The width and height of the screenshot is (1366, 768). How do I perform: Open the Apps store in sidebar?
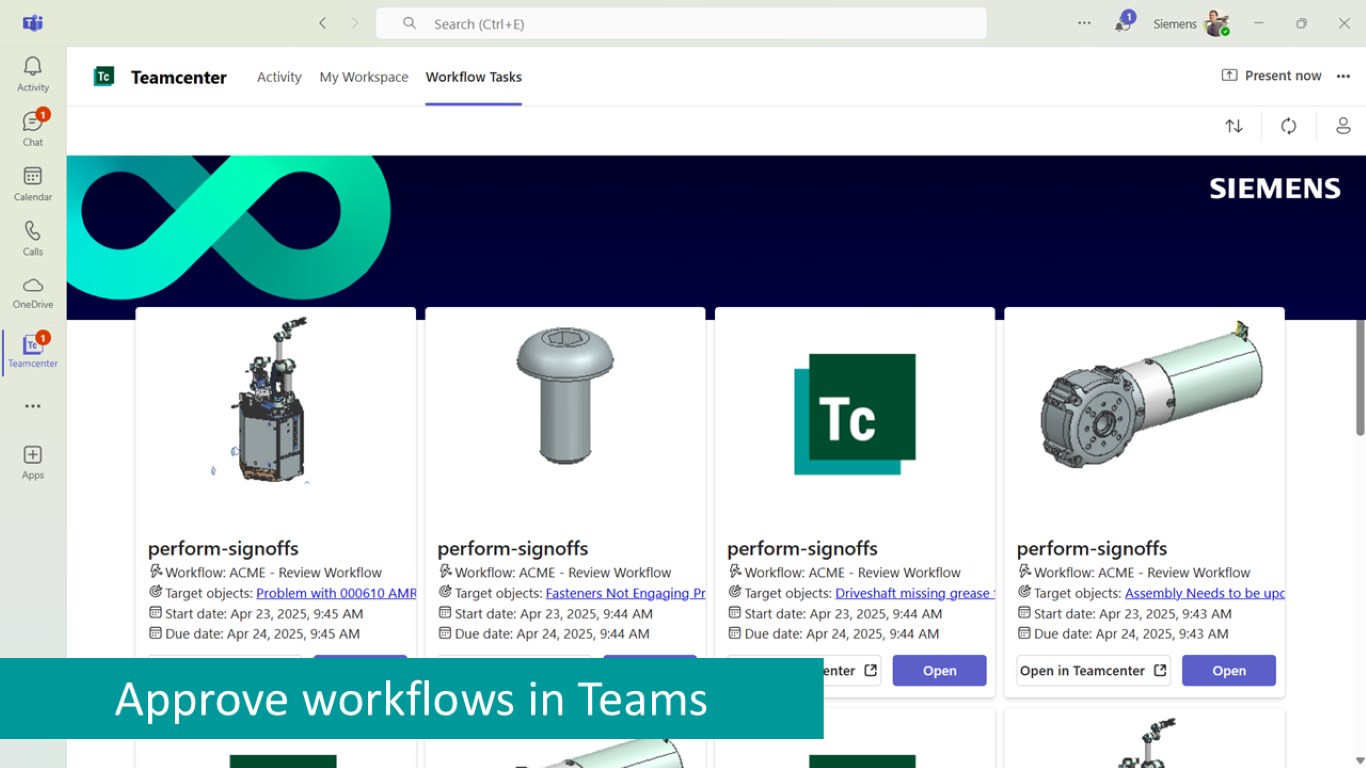tap(33, 462)
